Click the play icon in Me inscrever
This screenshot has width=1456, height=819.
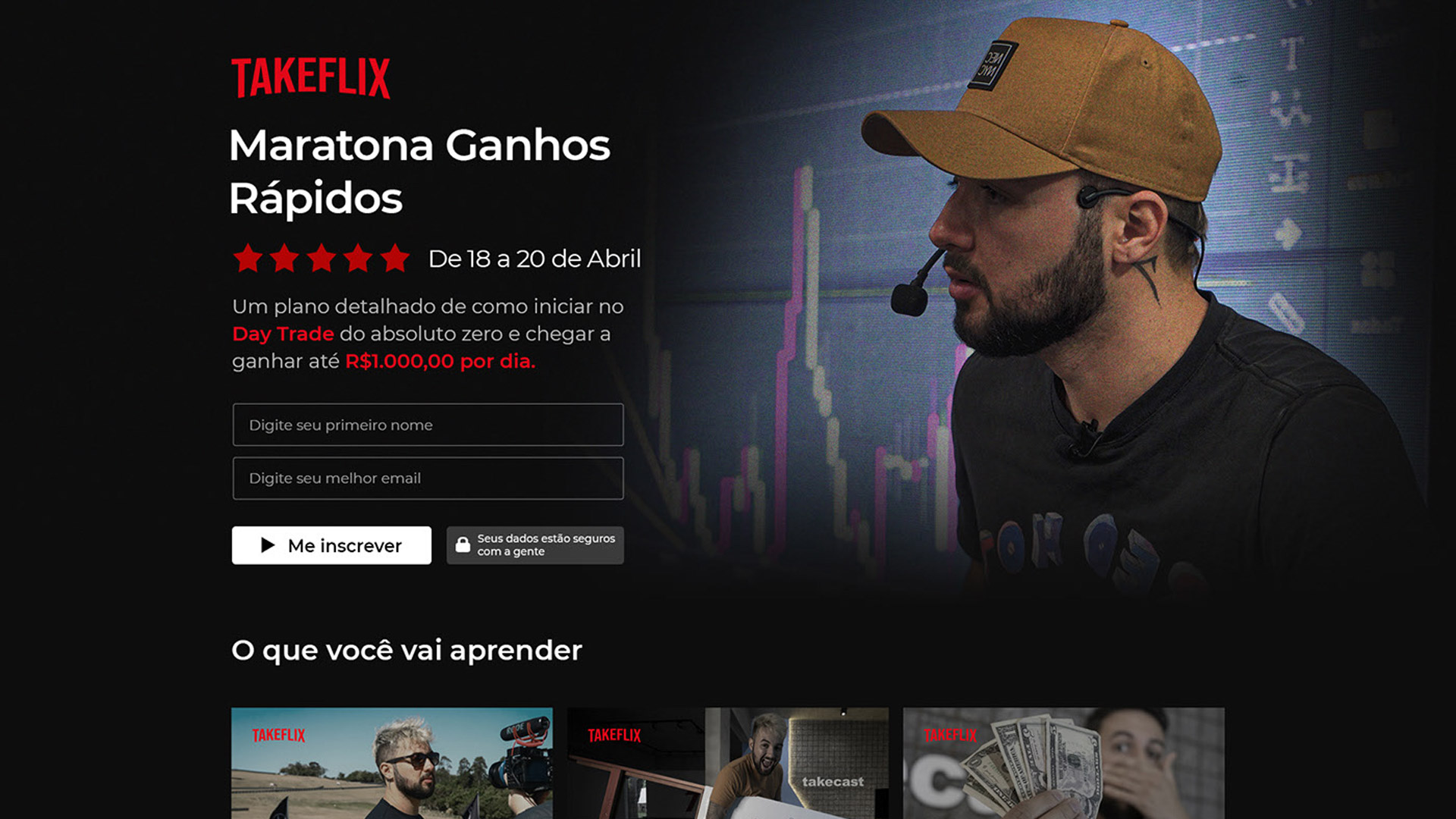click(268, 545)
